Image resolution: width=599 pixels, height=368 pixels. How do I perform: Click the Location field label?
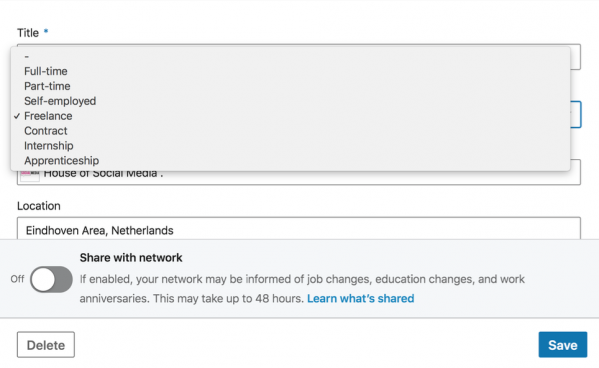pyautogui.click(x=39, y=206)
